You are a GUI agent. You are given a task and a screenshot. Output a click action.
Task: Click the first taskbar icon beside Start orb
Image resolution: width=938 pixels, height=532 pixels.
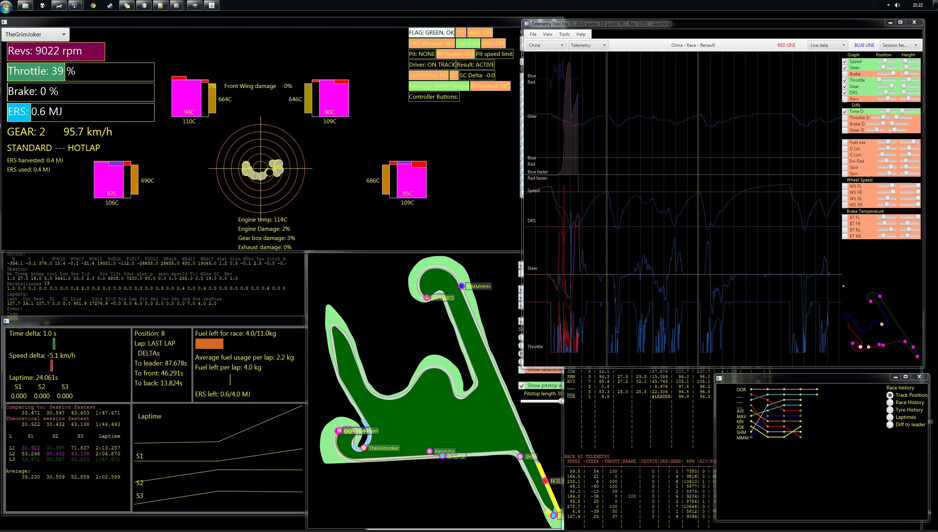click(x=24, y=6)
